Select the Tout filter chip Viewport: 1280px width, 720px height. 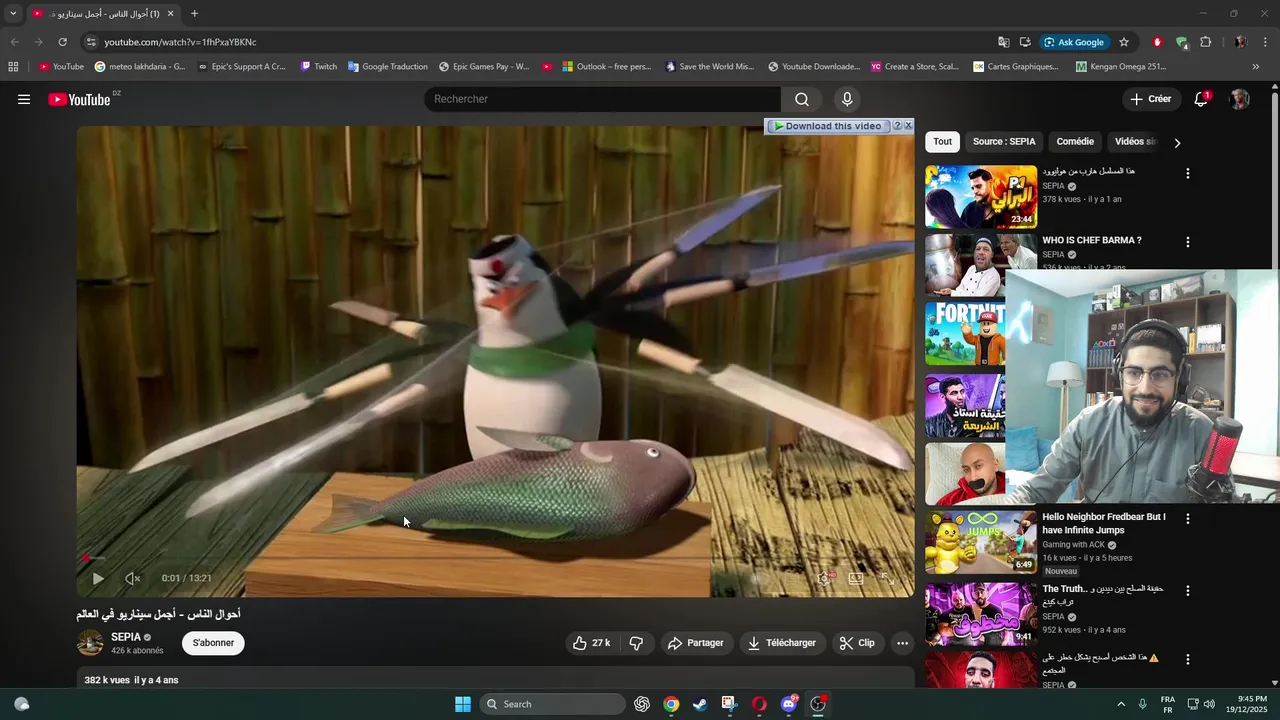(x=942, y=142)
